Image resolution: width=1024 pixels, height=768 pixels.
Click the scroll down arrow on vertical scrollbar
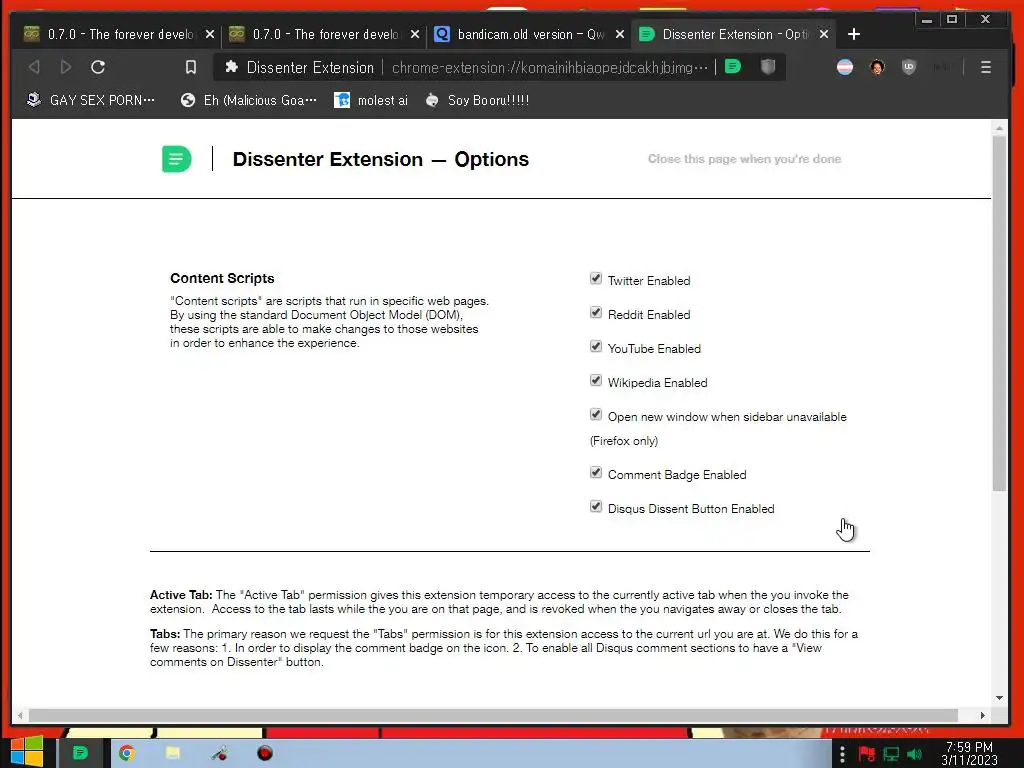999,697
